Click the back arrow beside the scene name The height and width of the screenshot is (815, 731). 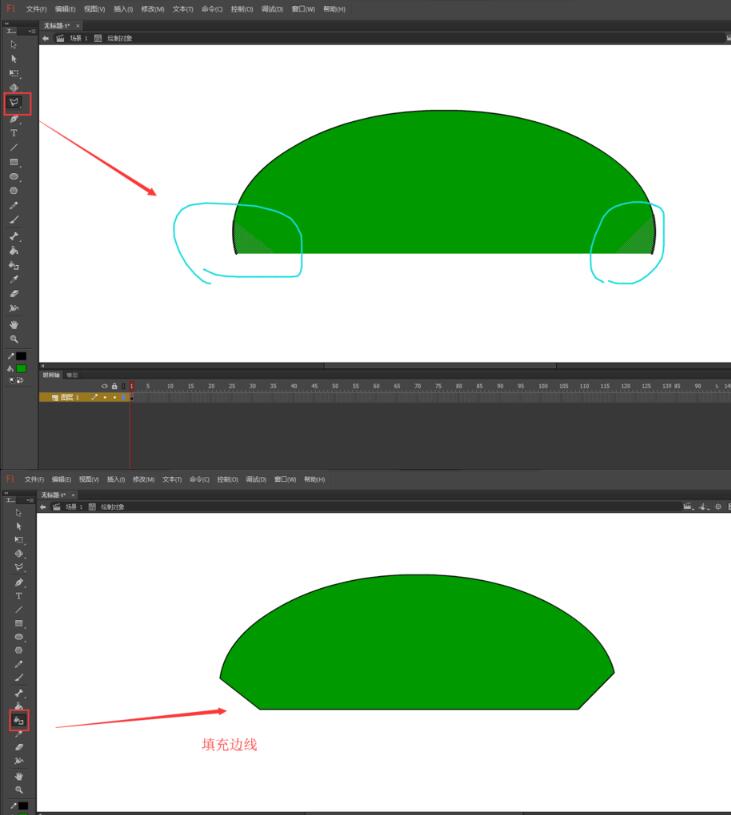click(46, 38)
